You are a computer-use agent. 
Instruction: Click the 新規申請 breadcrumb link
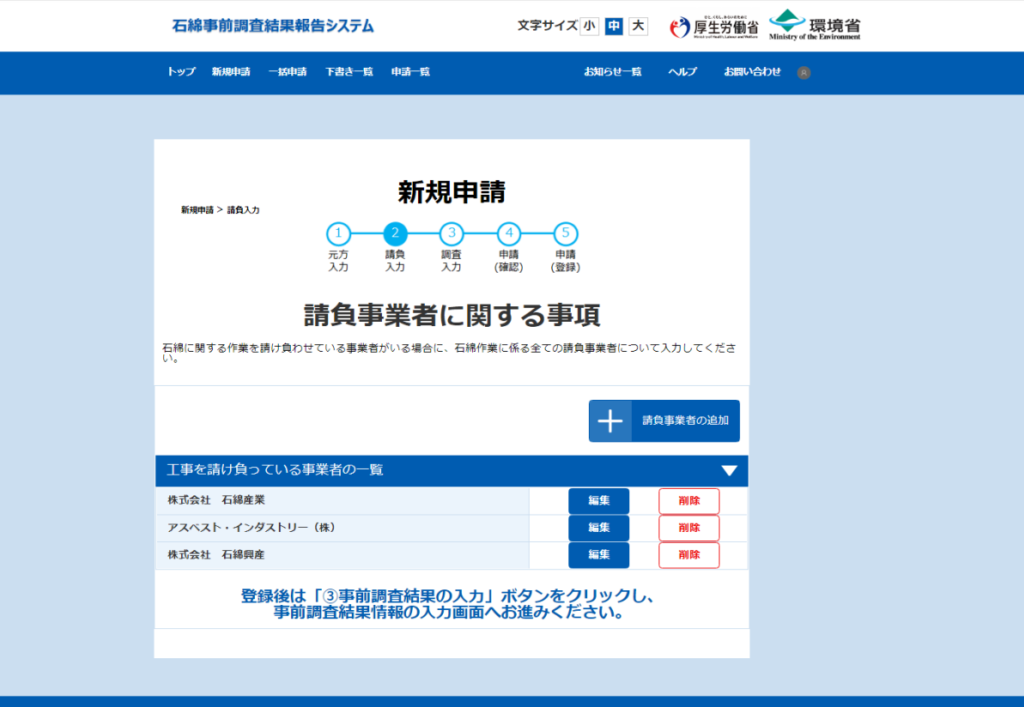point(197,210)
